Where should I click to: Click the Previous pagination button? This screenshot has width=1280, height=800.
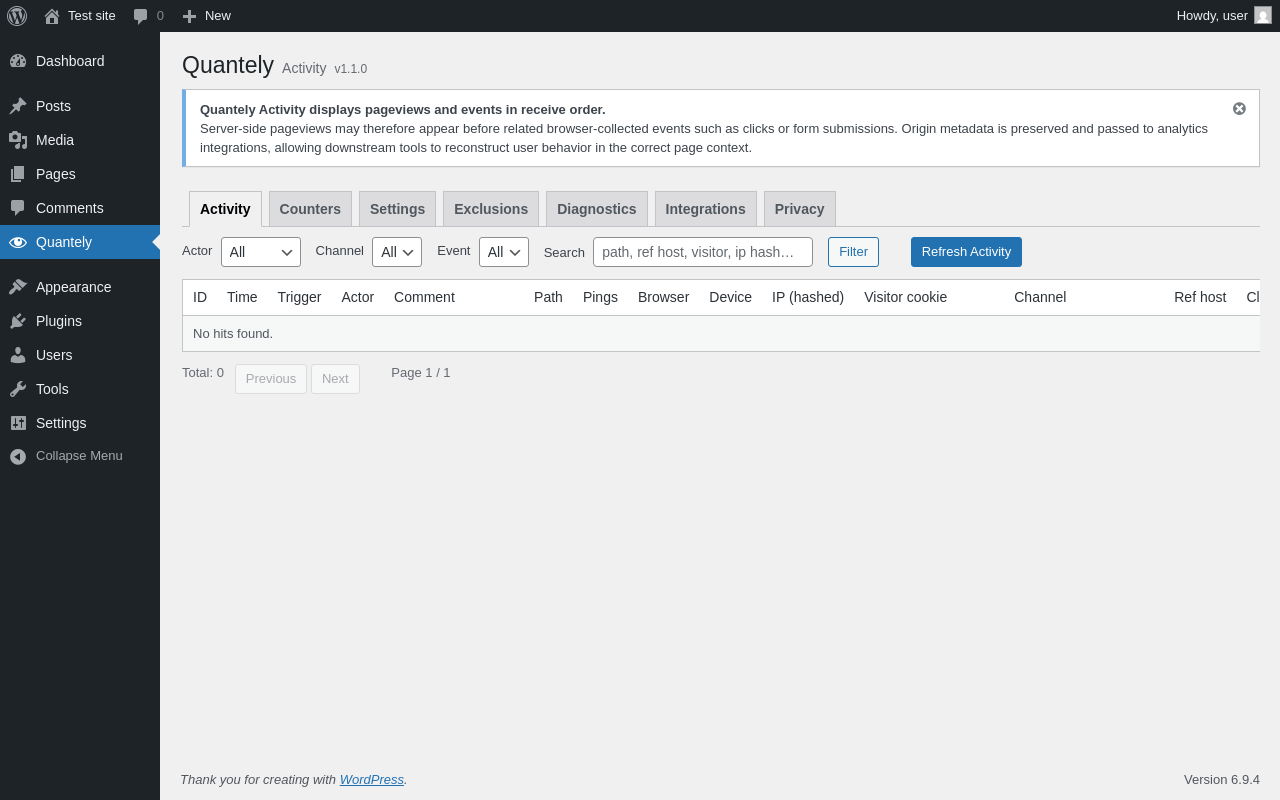coord(271,379)
